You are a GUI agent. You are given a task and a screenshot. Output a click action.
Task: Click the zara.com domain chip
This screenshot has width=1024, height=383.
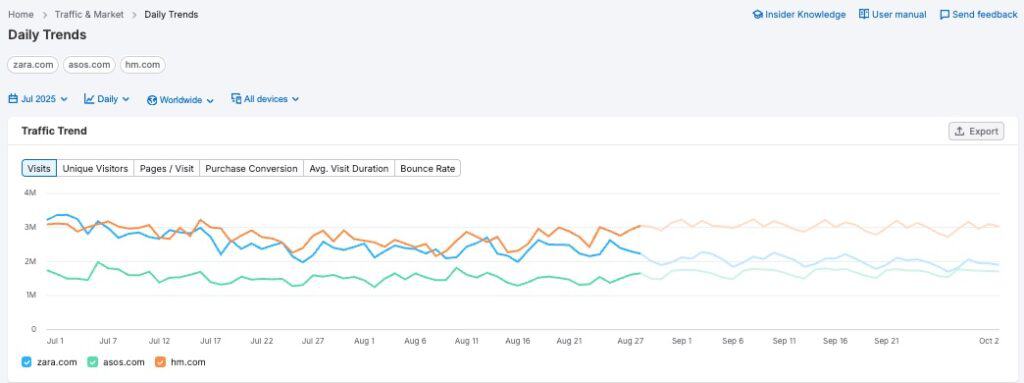33,65
